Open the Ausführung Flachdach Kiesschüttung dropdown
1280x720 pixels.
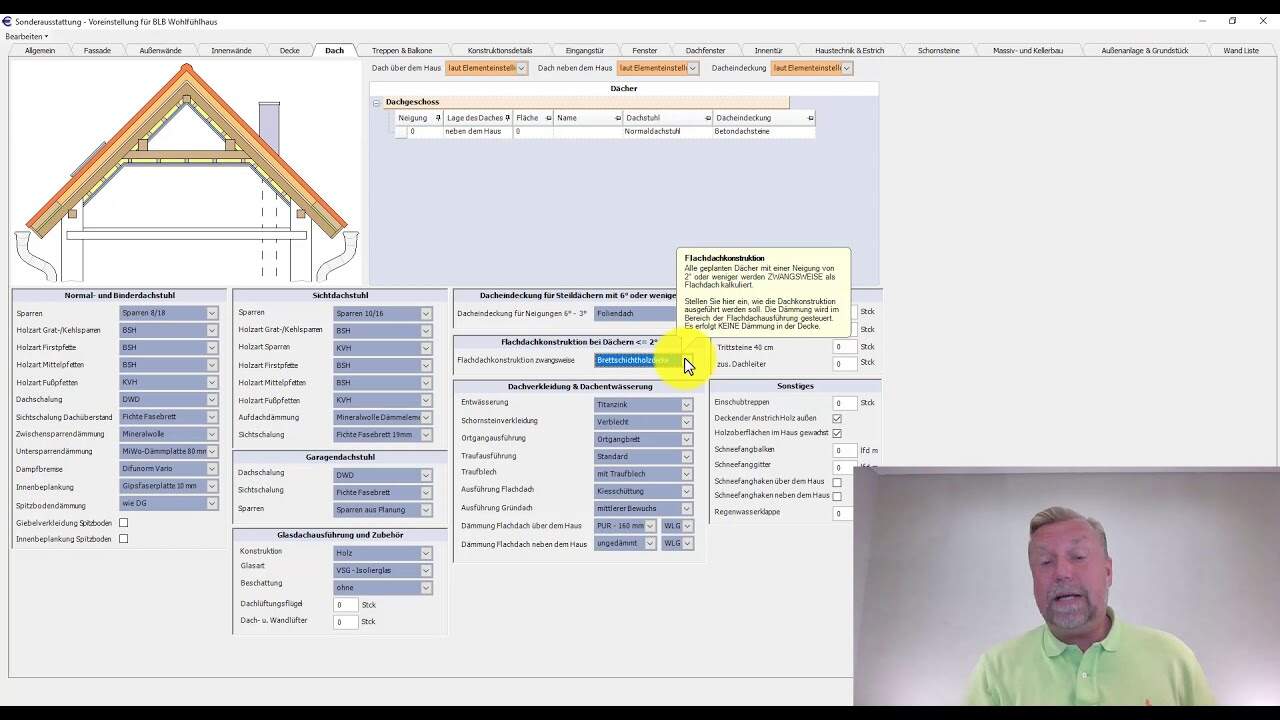[x=644, y=491]
